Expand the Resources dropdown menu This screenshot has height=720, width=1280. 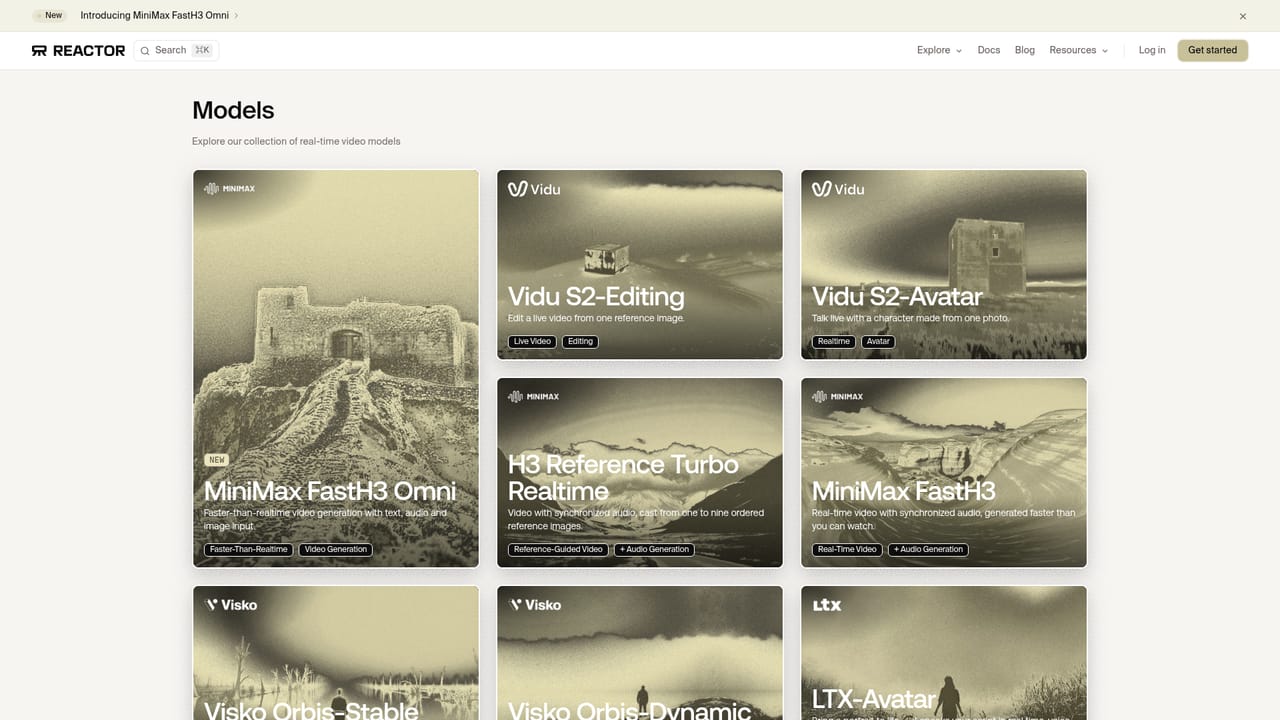(x=1078, y=50)
